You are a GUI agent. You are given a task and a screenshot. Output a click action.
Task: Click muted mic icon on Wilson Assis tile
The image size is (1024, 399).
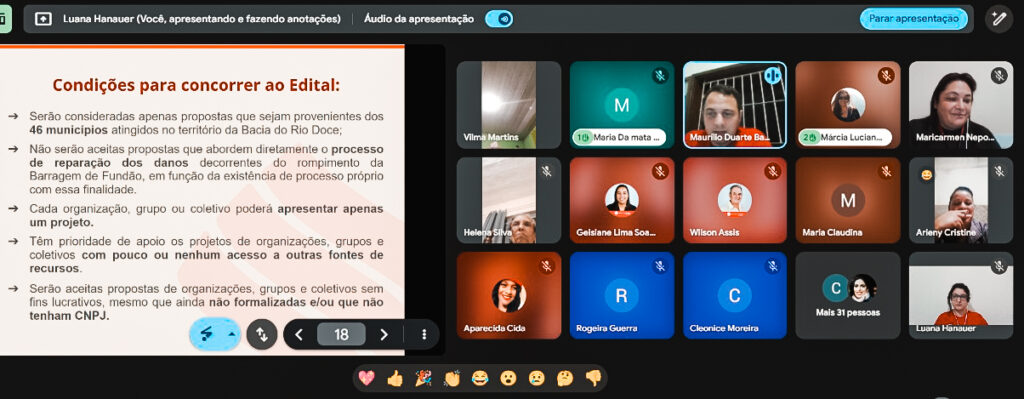[773, 172]
